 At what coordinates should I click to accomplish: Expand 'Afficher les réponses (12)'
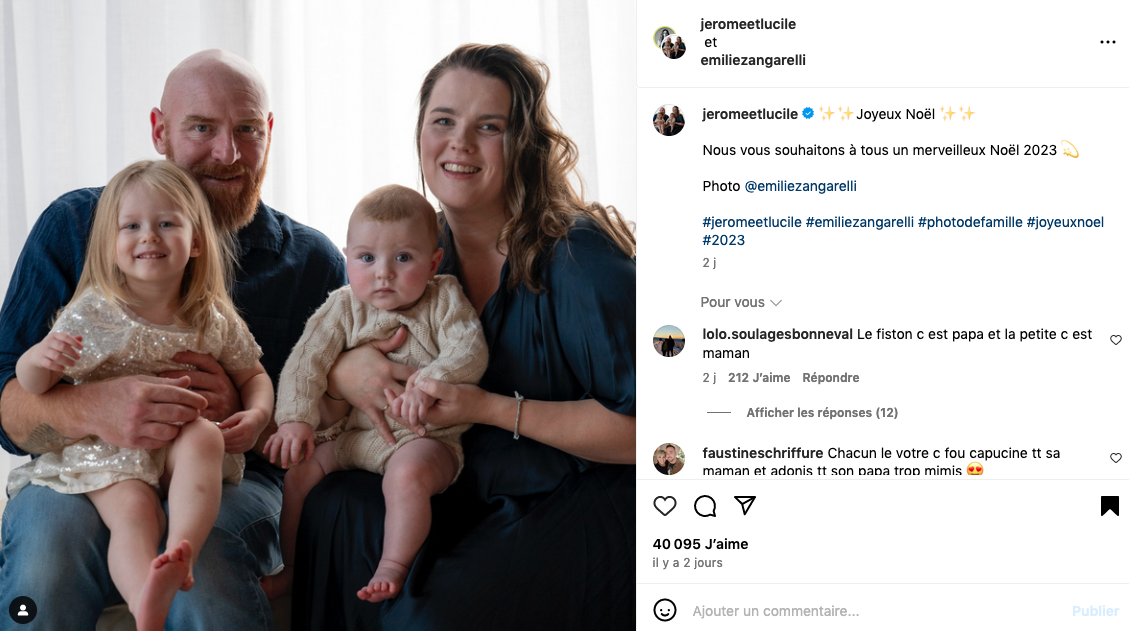point(822,413)
